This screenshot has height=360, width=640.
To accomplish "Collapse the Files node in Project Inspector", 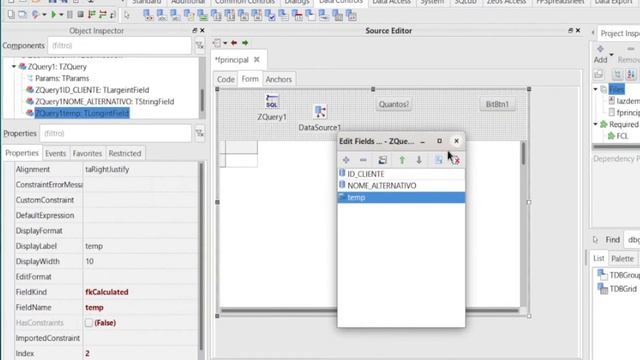I will (596, 89).
